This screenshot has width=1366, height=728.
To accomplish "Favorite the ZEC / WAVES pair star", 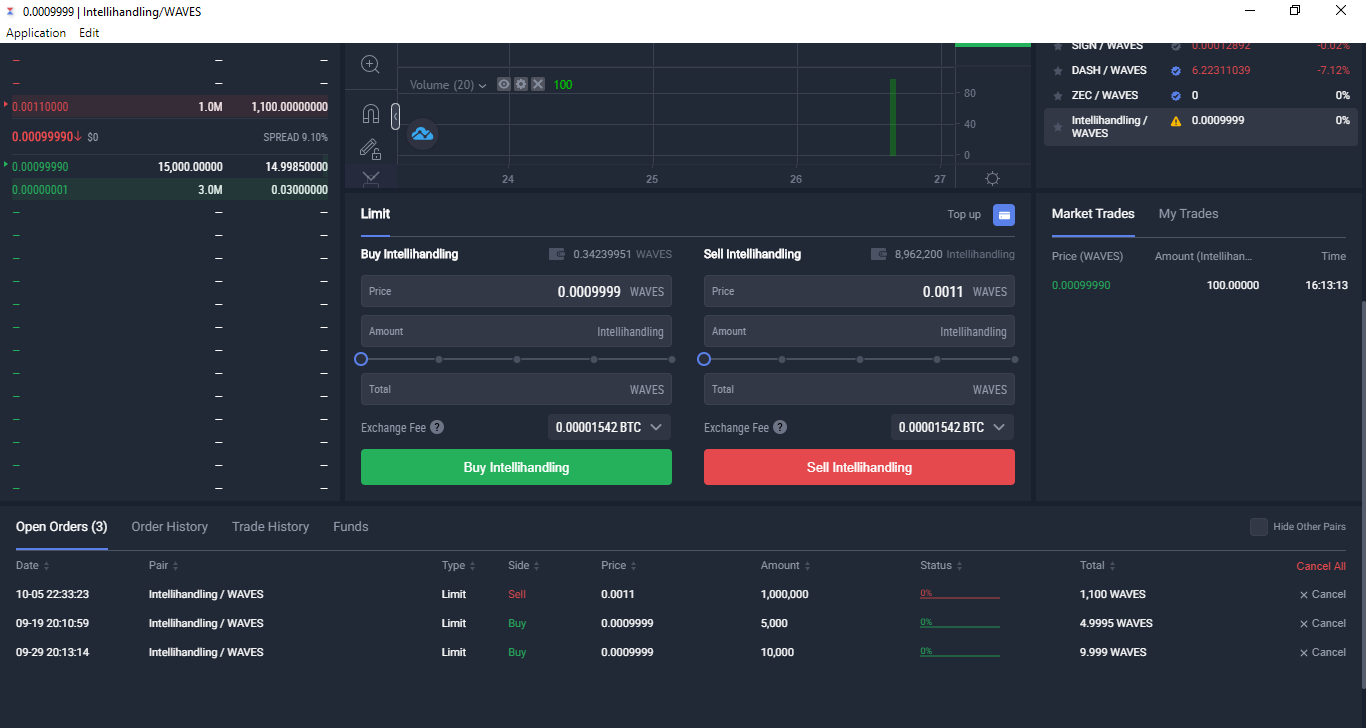I will click(x=1058, y=96).
